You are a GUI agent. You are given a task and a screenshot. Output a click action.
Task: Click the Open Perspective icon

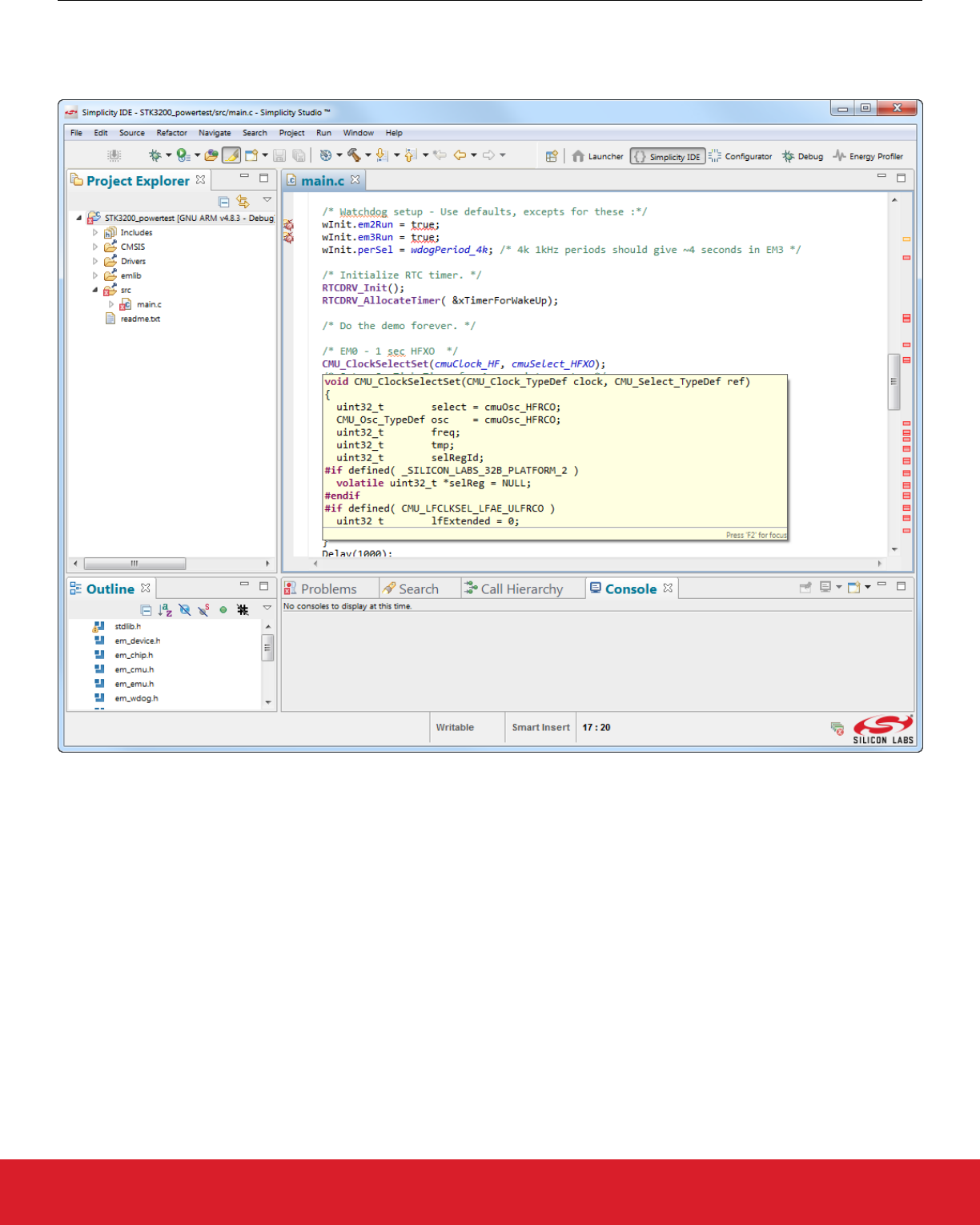(552, 156)
